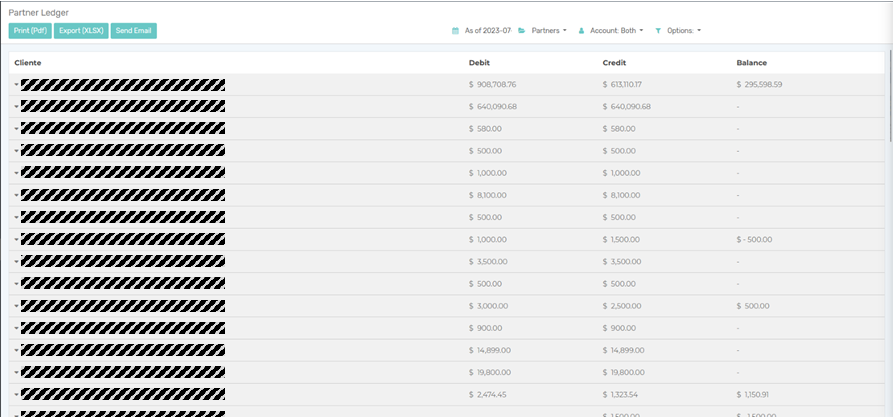Click the calendar icon beside the date filter
This screenshot has height=417, width=894.
pyautogui.click(x=456, y=31)
